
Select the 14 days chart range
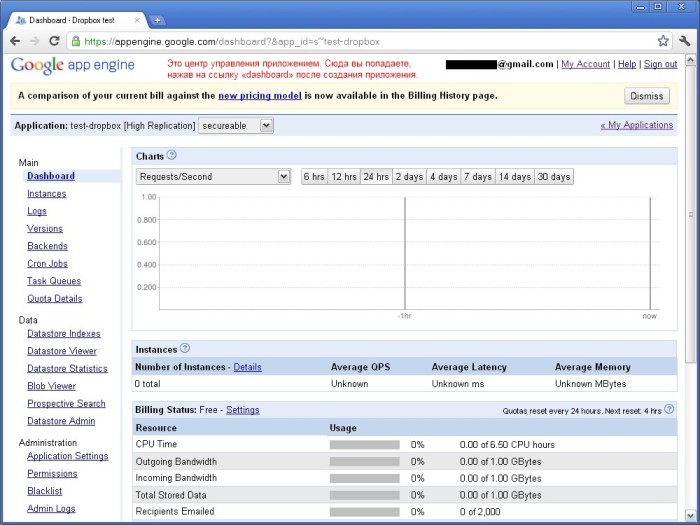tap(515, 177)
